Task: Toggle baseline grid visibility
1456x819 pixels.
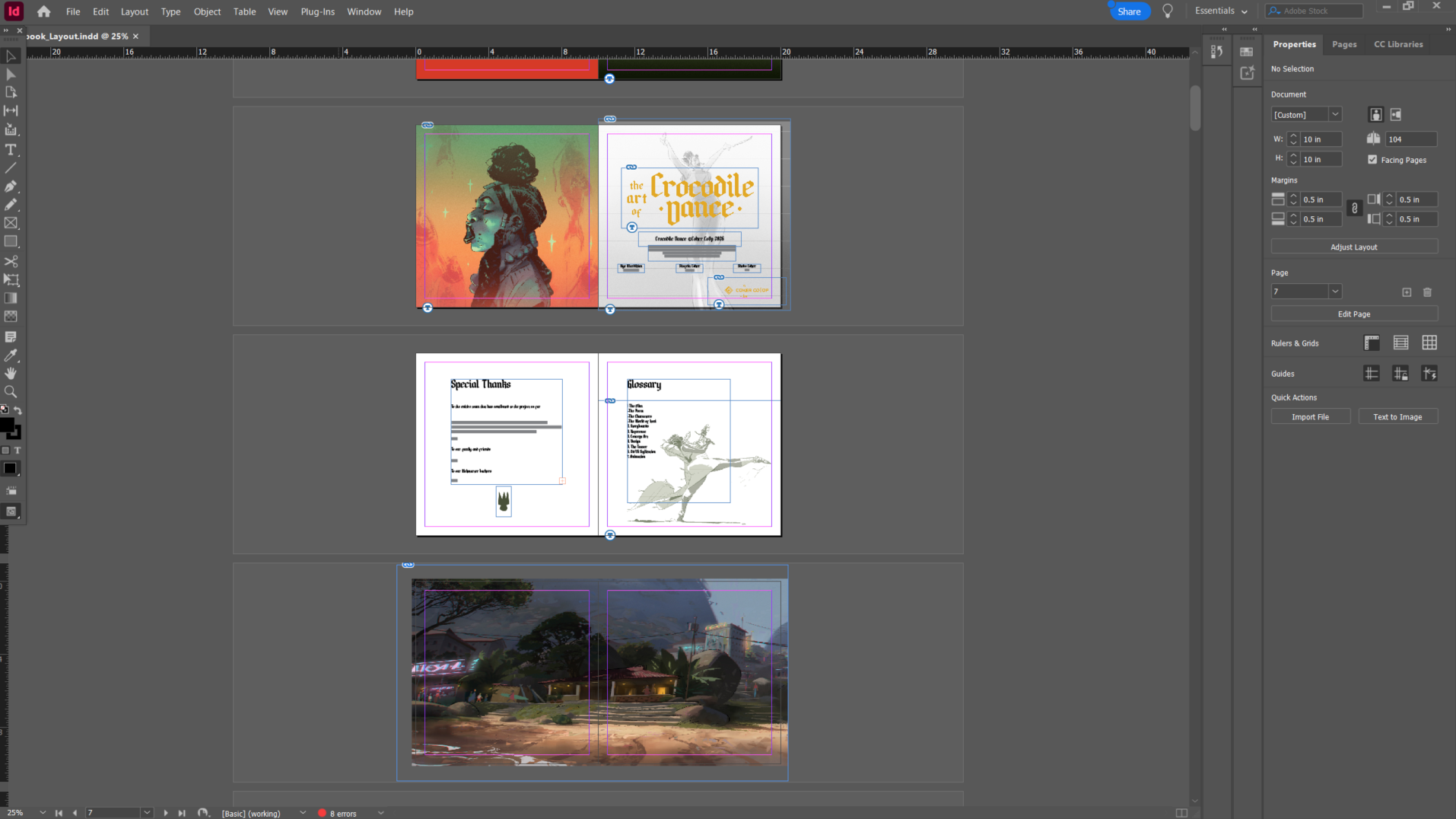Action: click(1400, 343)
